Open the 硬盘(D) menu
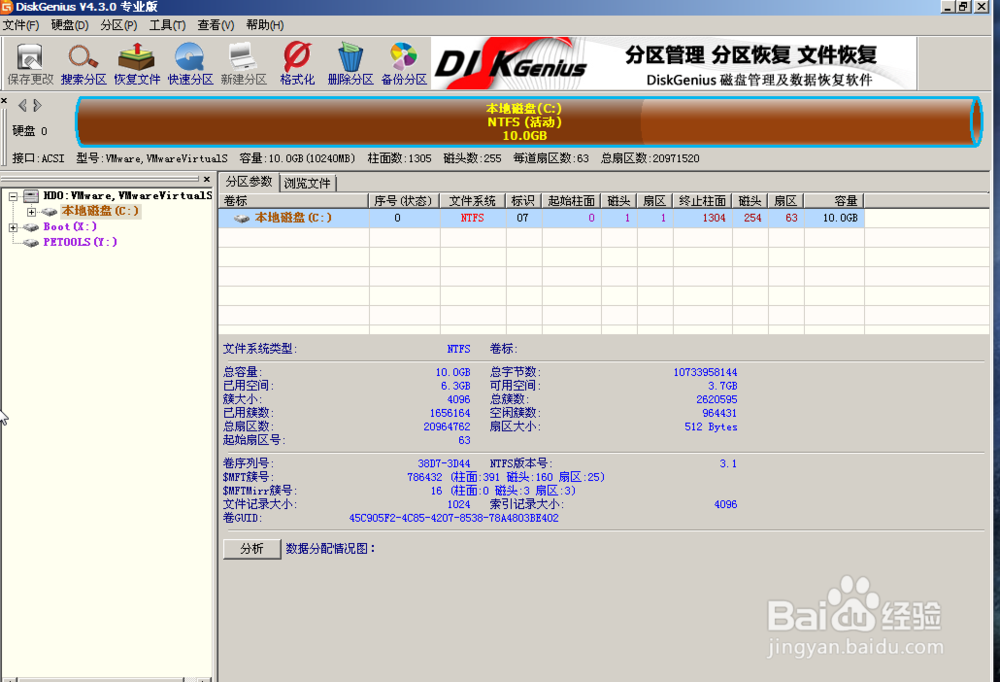Screen dimensions: 1000x682 pyautogui.click(x=70, y=25)
